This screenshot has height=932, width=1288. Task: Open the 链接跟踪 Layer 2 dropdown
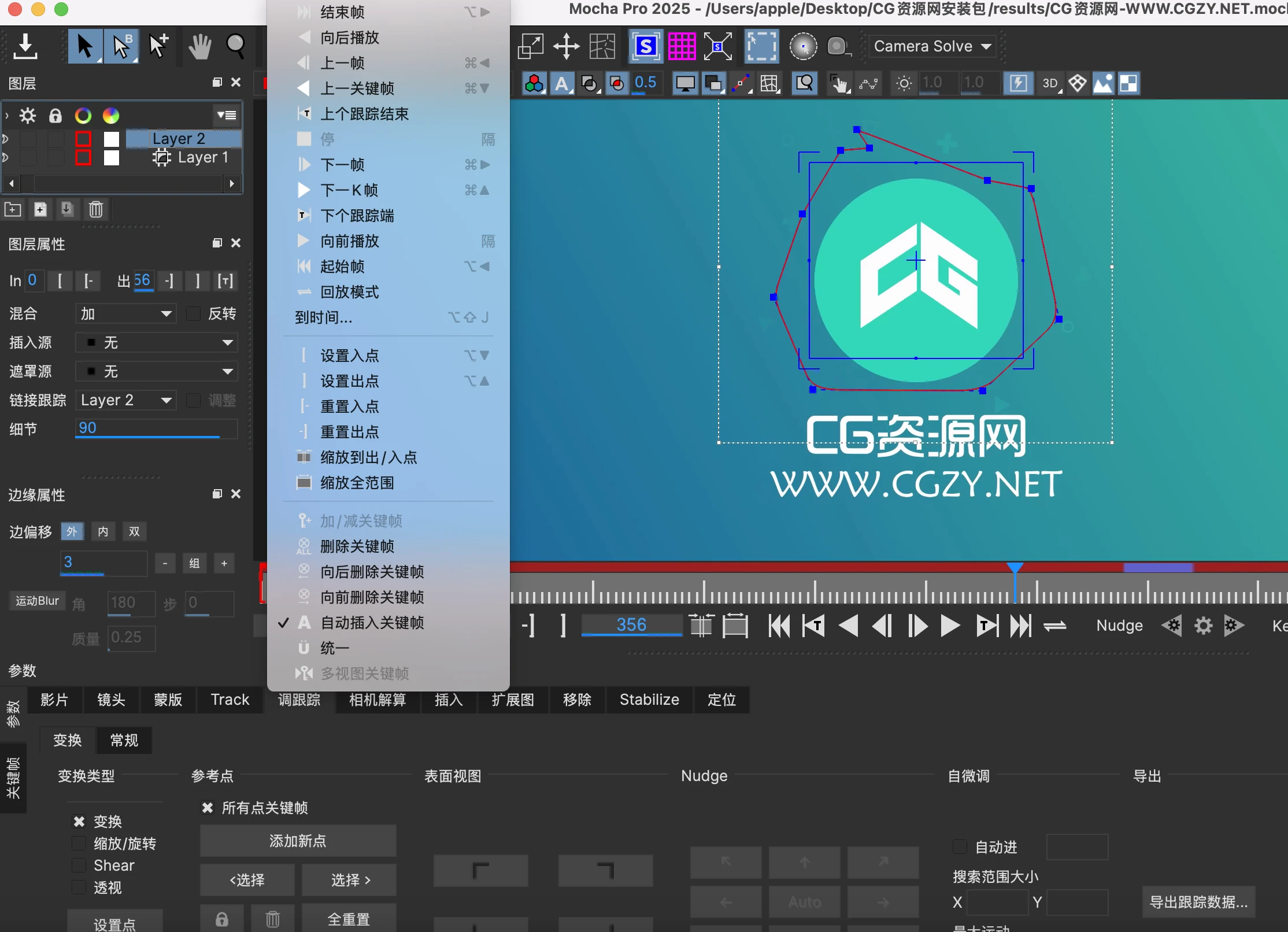[x=125, y=400]
